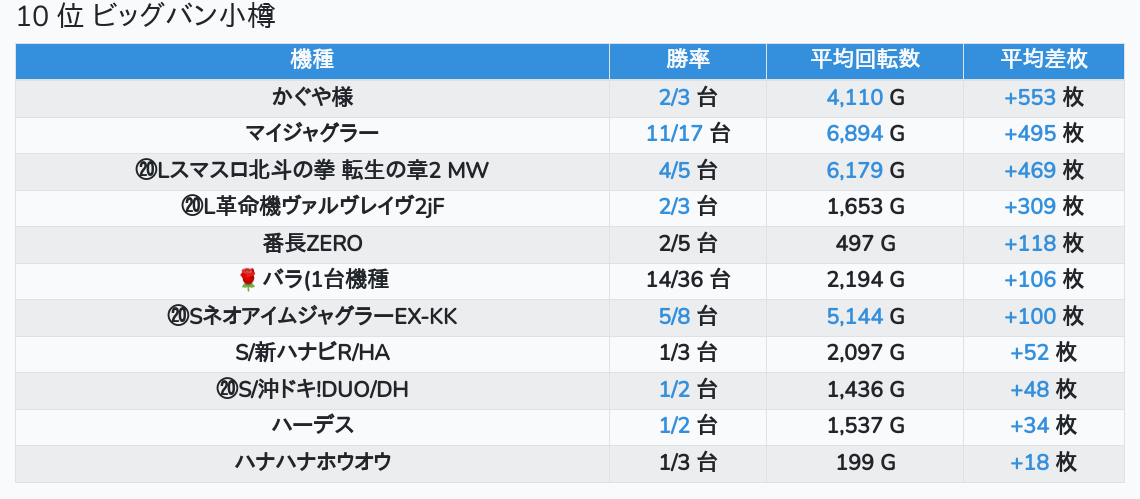1140x499 pixels.
Task: Sort by the 機種 column header
Action: tap(312, 60)
